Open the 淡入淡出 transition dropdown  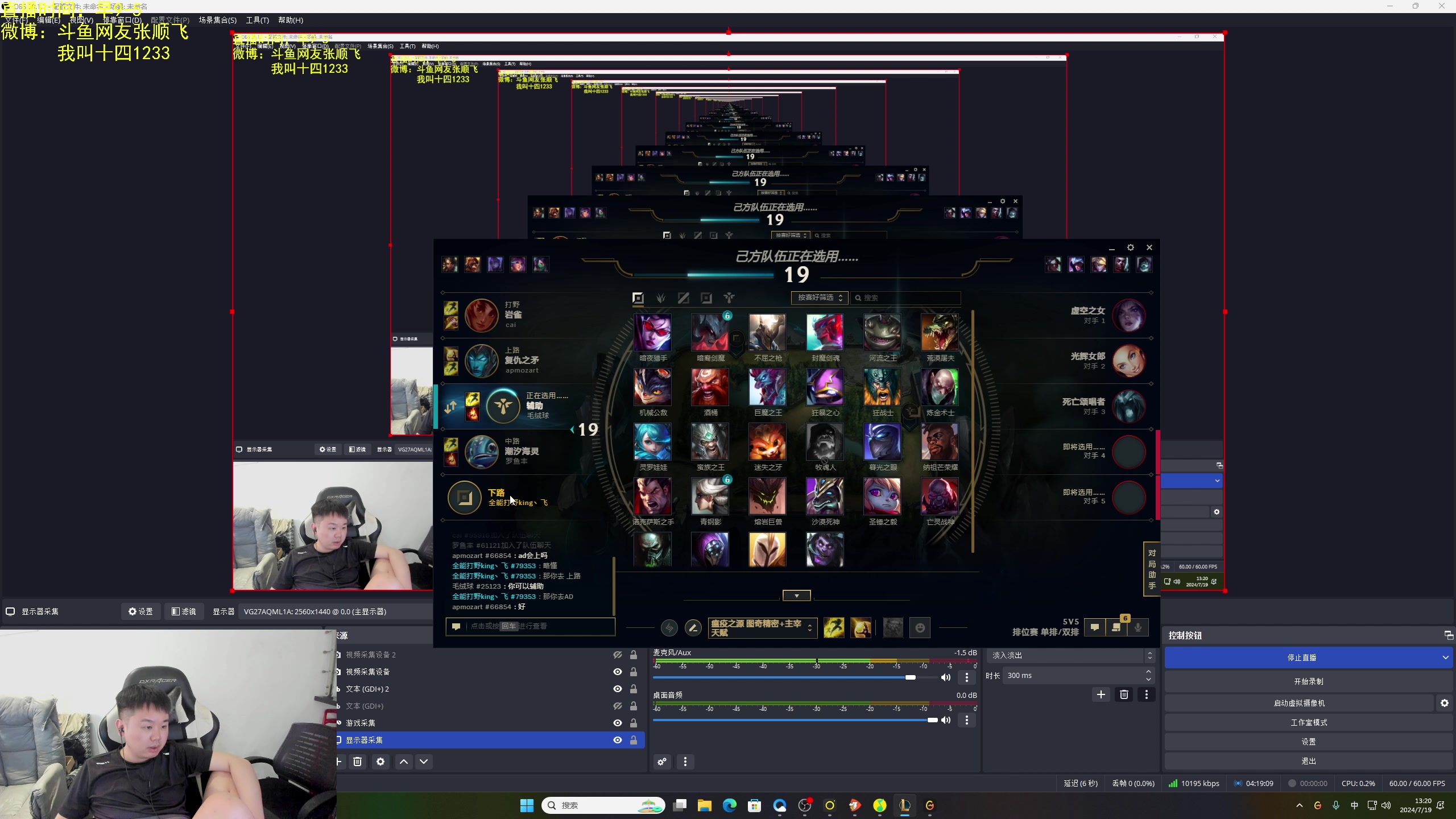[1071, 656]
